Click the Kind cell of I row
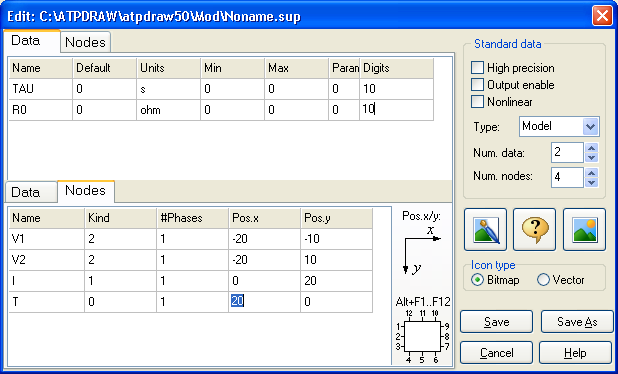Screen dimensions: 618x374 point(121,280)
